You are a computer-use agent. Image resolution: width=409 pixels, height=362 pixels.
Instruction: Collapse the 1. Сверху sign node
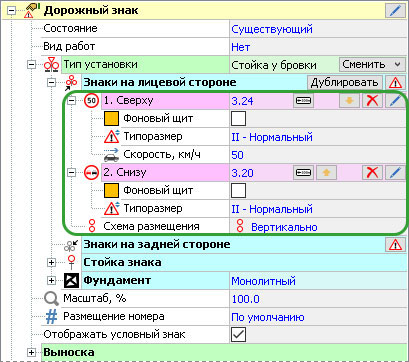point(71,100)
